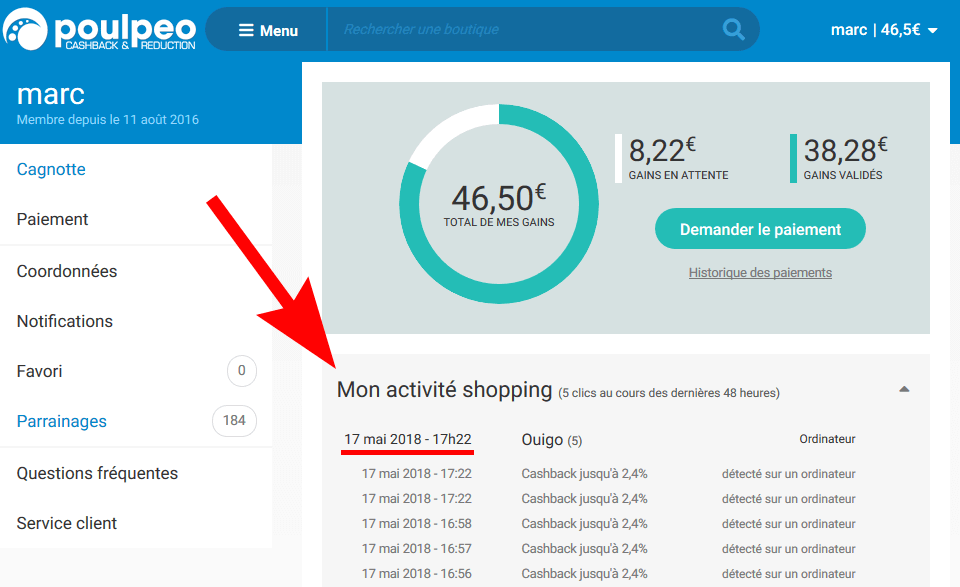The width and height of the screenshot is (960, 587).
Task: Click the Favori count badge
Action: 242,370
